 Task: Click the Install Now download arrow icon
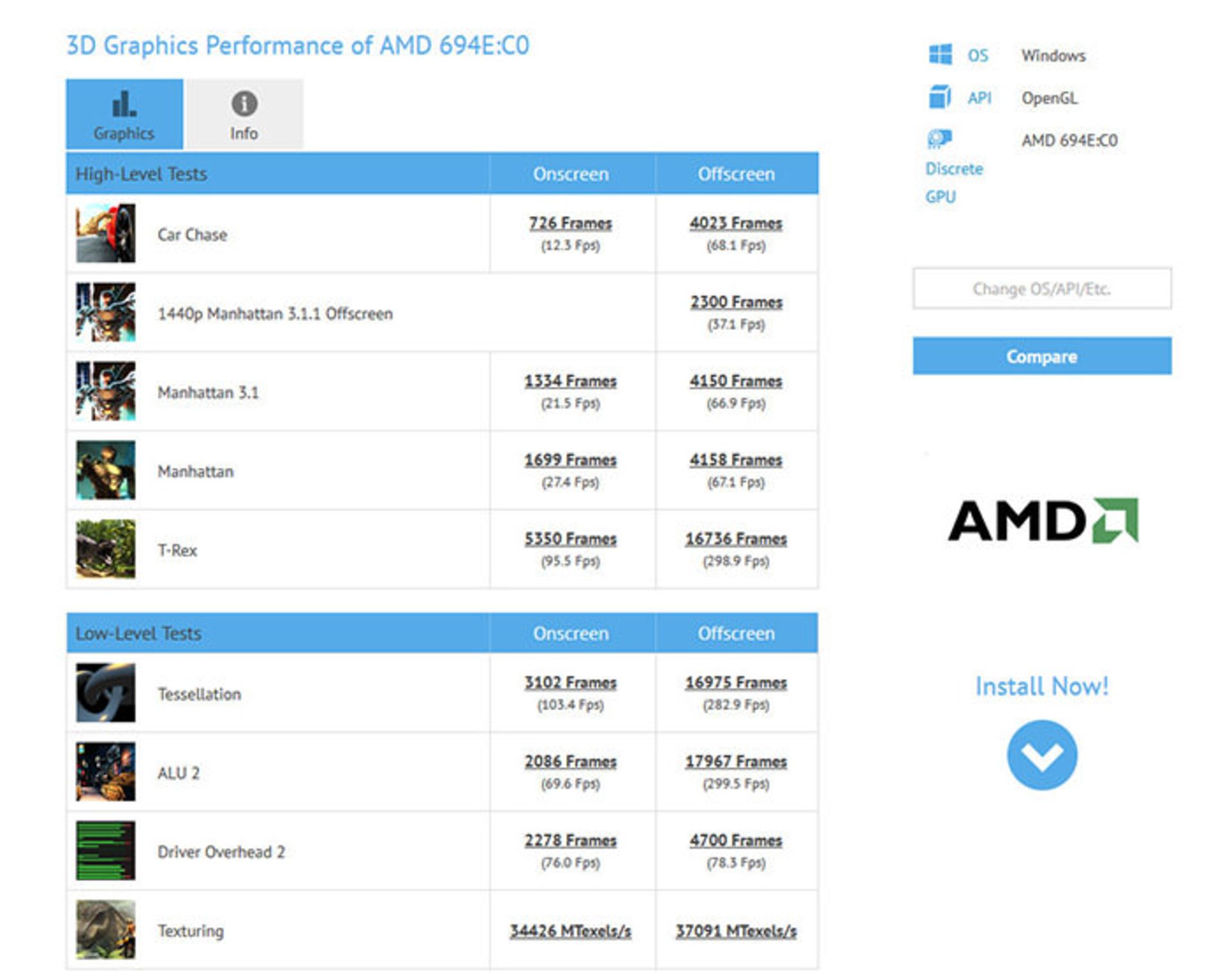[x=1041, y=754]
